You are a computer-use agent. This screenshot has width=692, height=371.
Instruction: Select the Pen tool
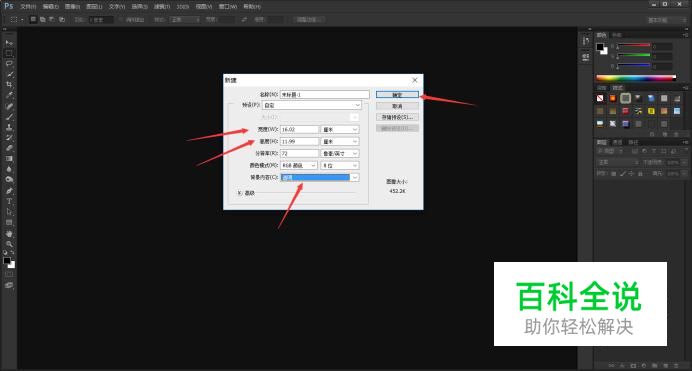click(x=9, y=191)
